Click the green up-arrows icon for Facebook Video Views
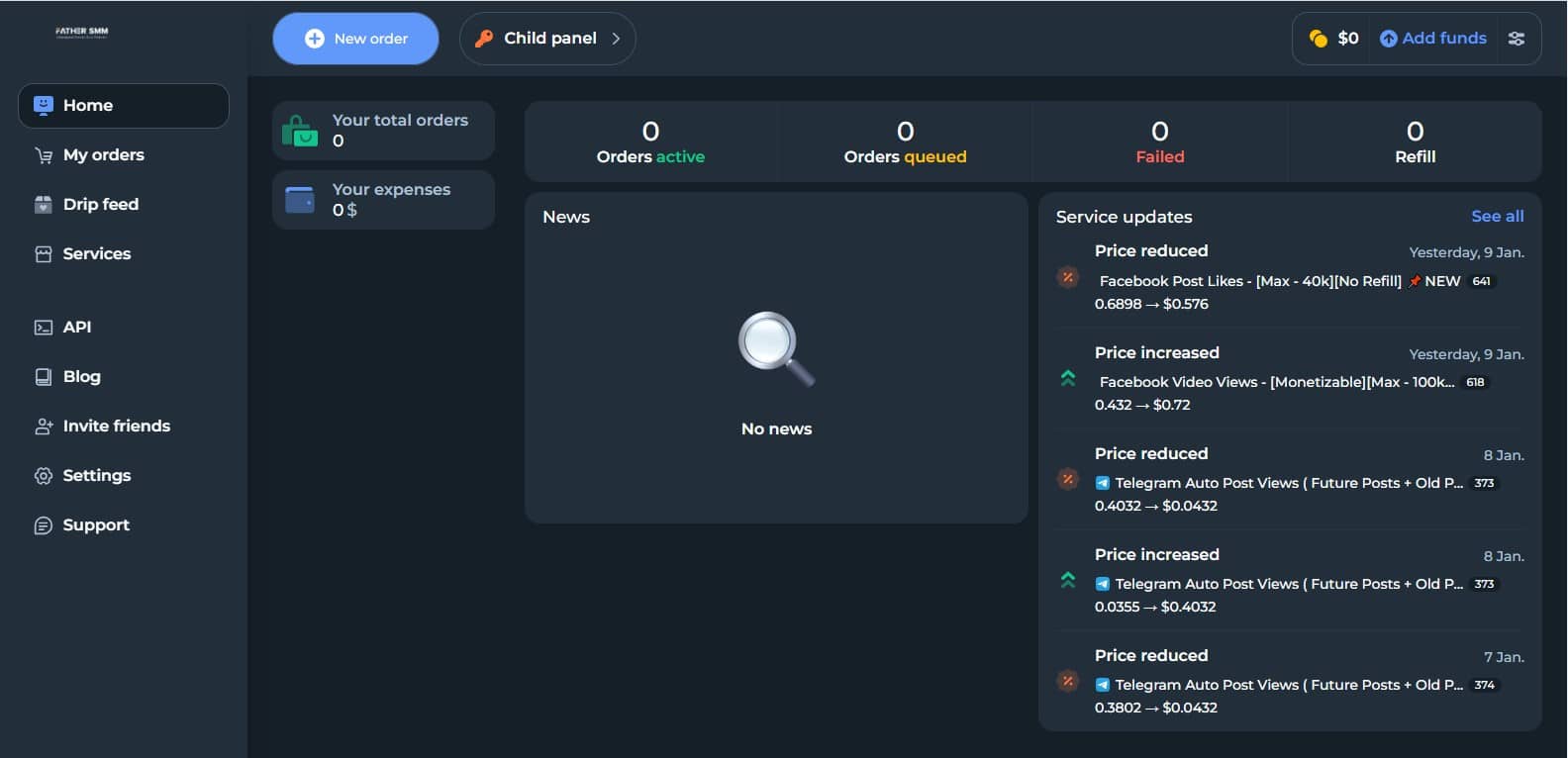The width and height of the screenshot is (1568, 758). [x=1068, y=378]
